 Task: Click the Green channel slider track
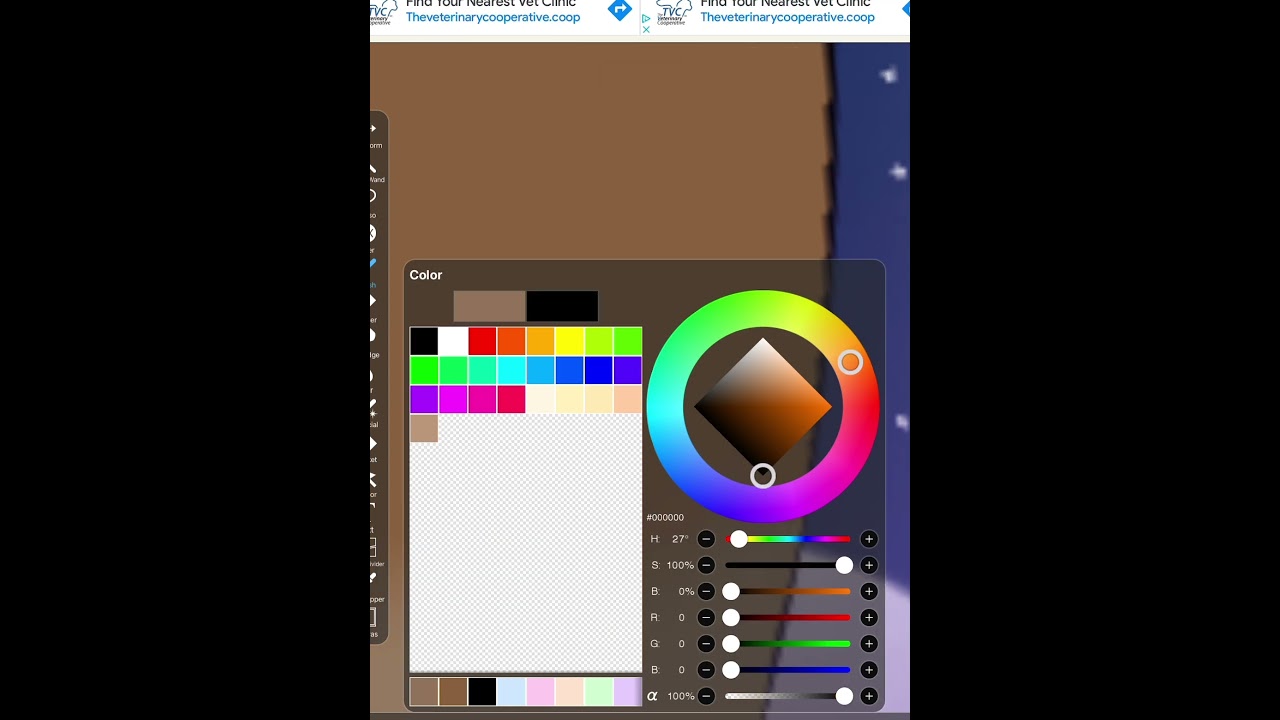tap(790, 644)
